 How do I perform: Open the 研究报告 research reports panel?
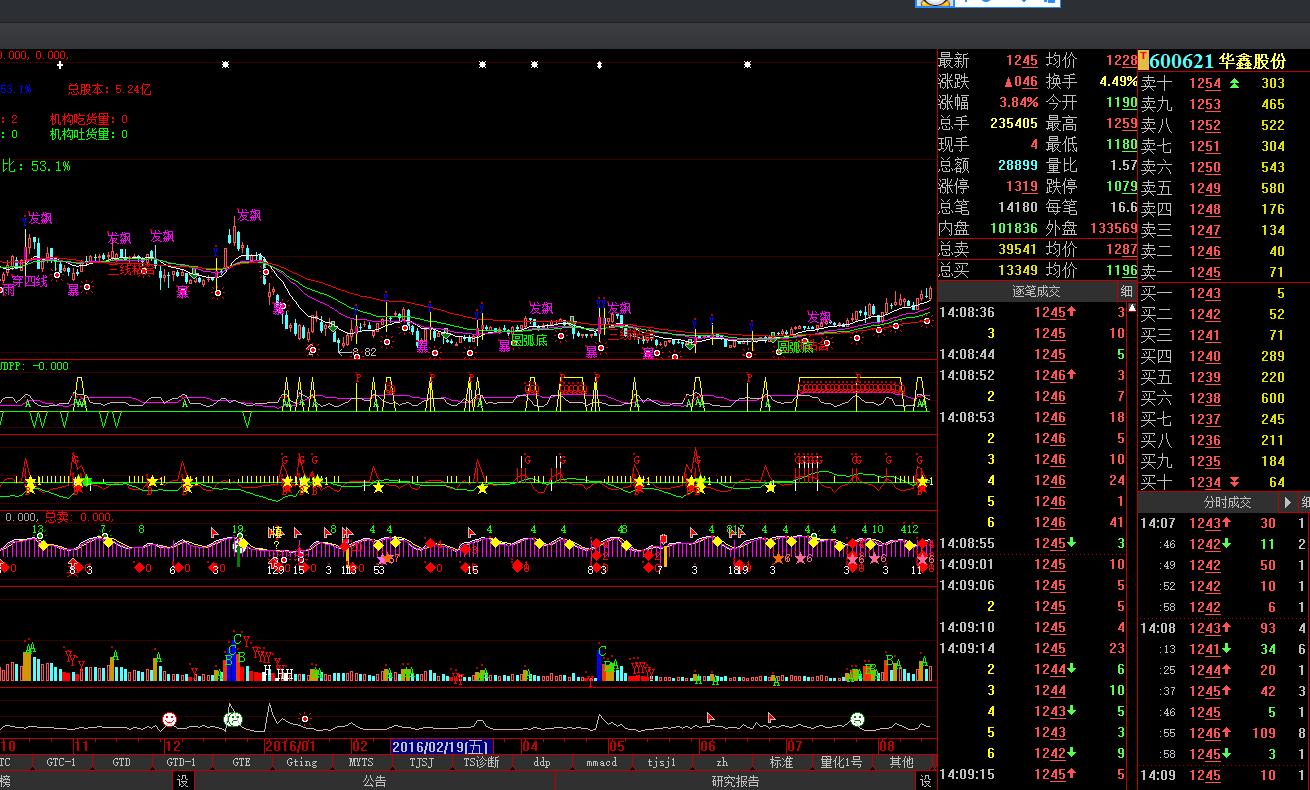[736, 781]
